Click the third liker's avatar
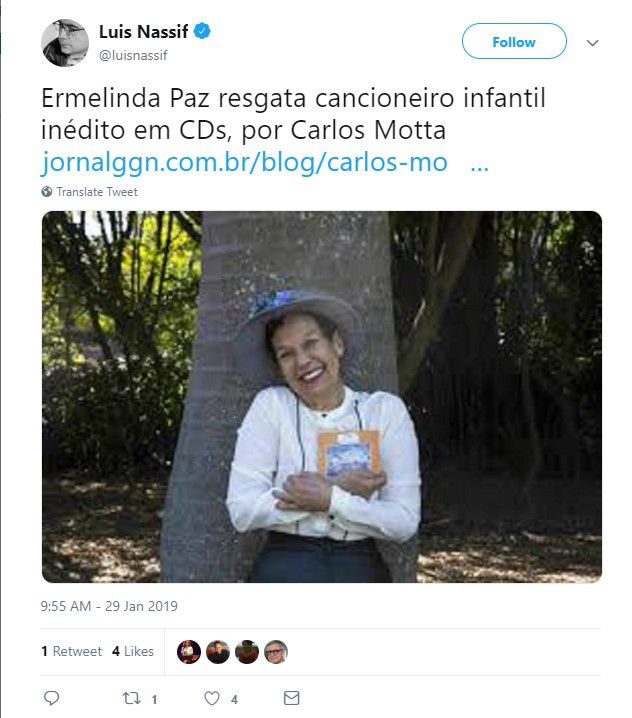The width and height of the screenshot is (632, 718). (247, 652)
